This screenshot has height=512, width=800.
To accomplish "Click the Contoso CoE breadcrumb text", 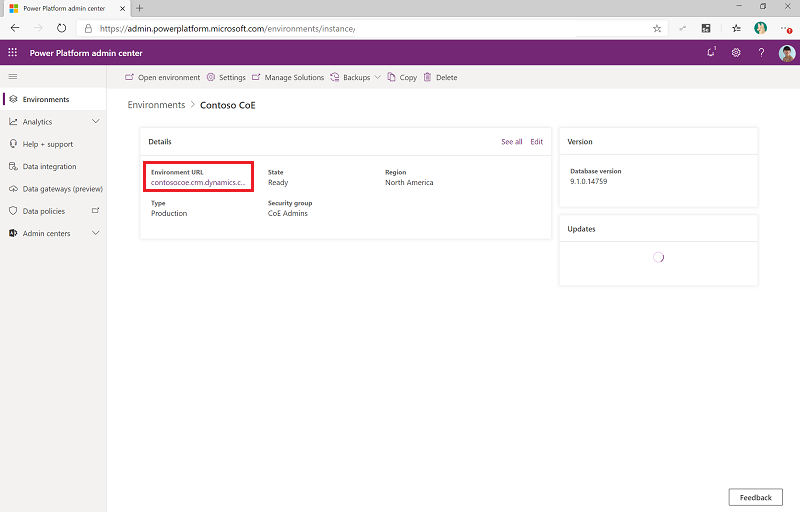I will 228,105.
